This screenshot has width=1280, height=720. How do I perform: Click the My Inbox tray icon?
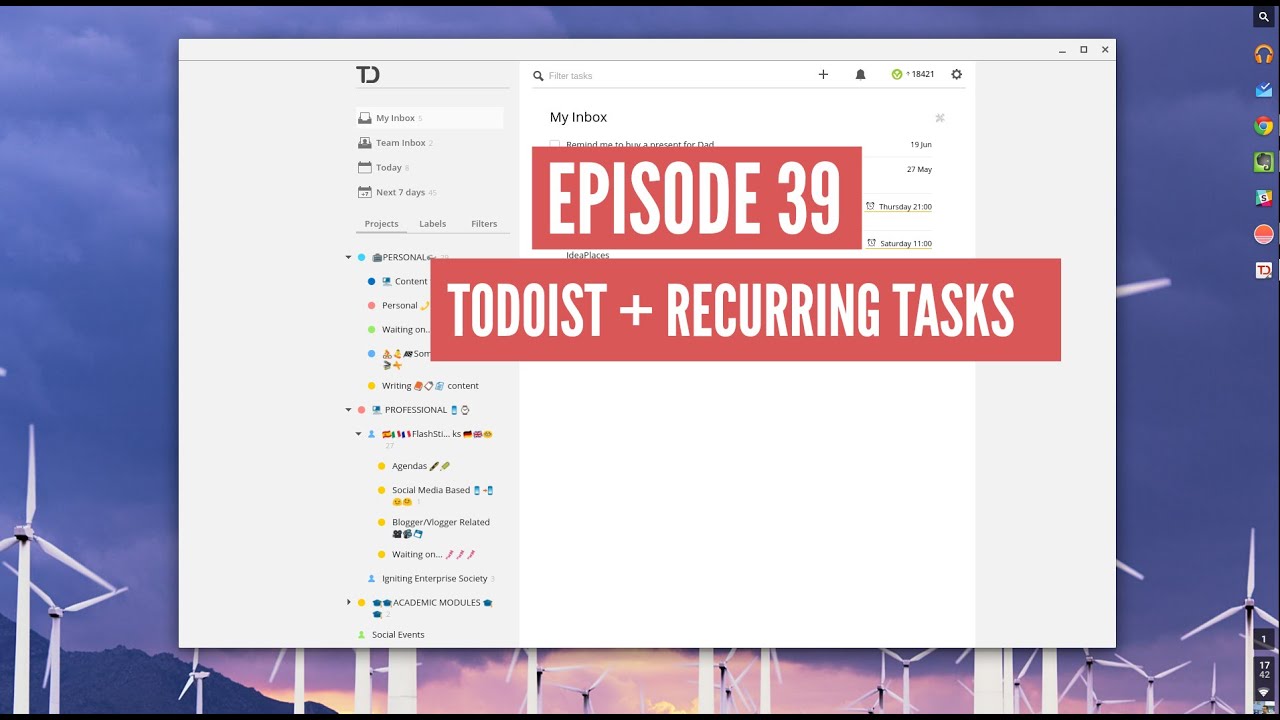tap(365, 118)
